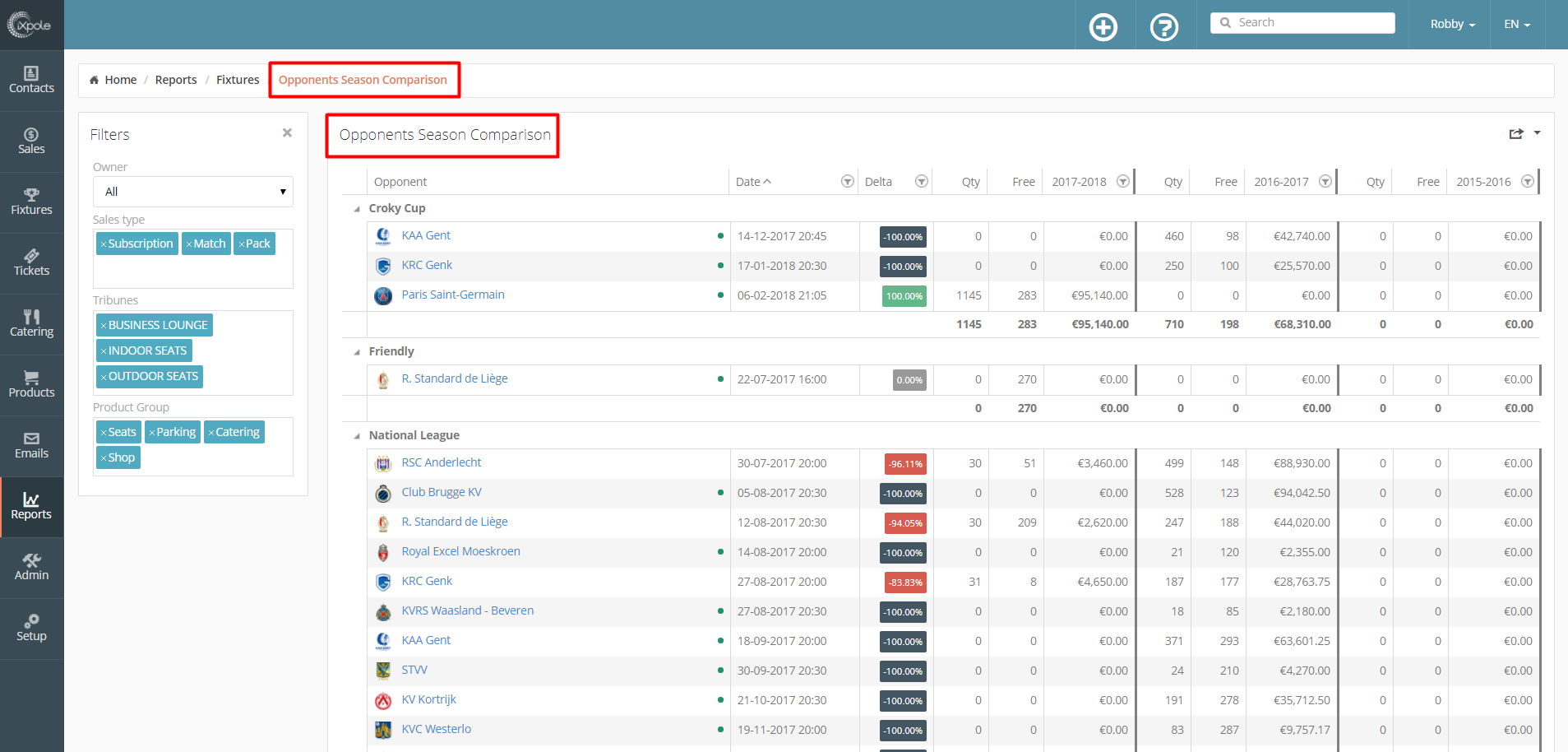Collapse the Friendly group
Viewport: 1568px width, 752px height.
[x=357, y=352]
